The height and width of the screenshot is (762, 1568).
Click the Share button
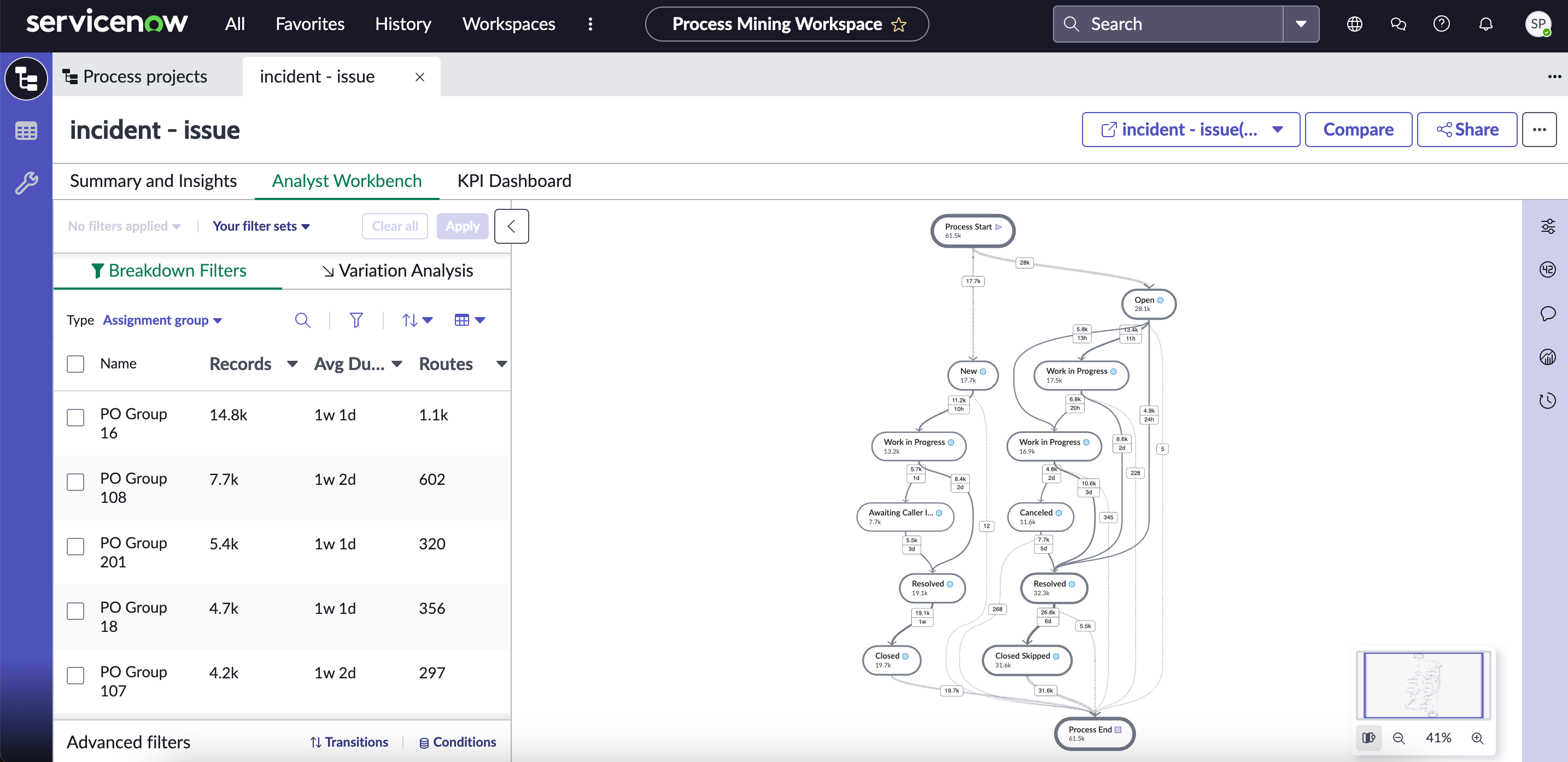(x=1467, y=130)
